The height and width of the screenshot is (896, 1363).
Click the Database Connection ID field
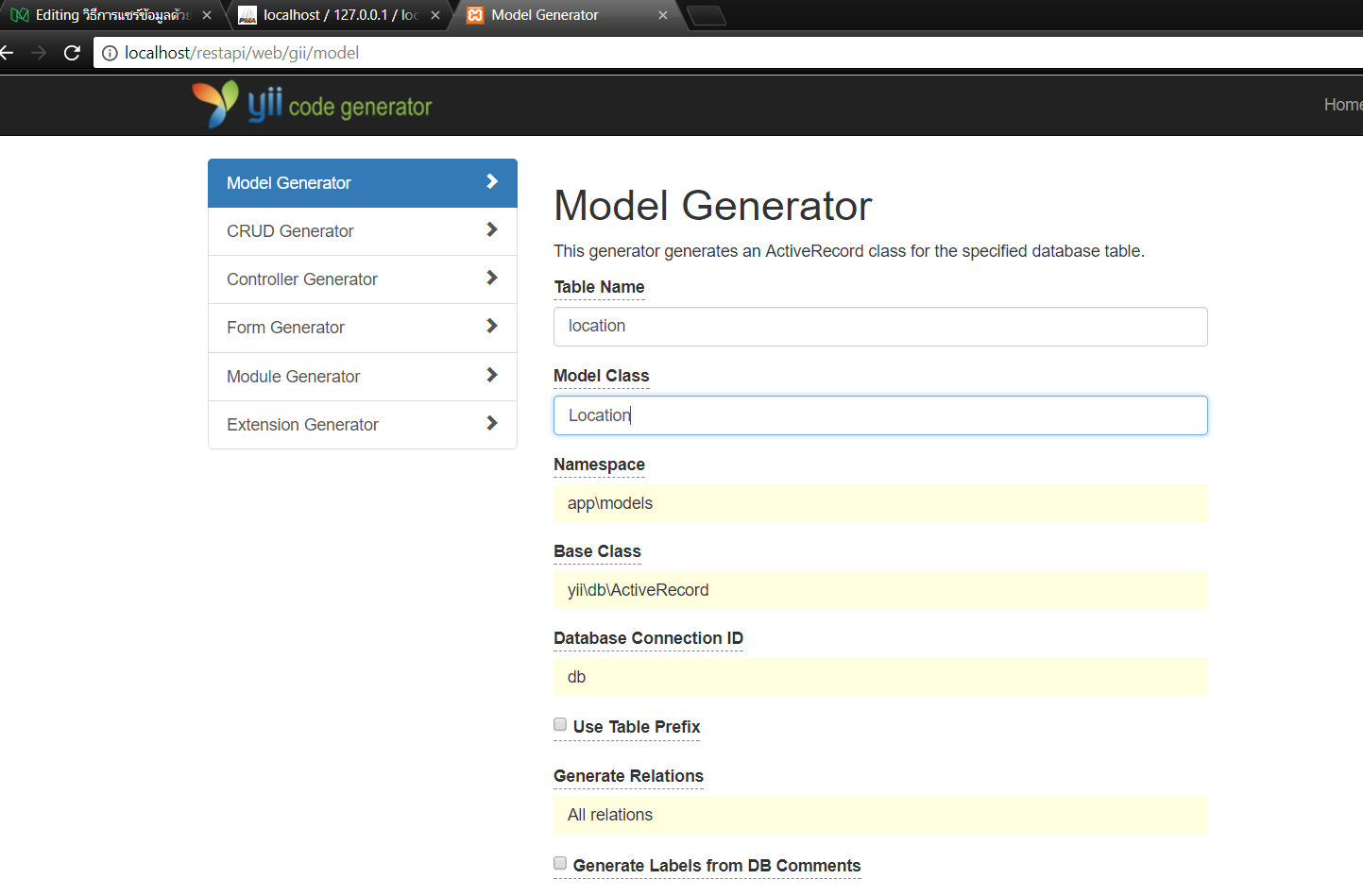[880, 677]
